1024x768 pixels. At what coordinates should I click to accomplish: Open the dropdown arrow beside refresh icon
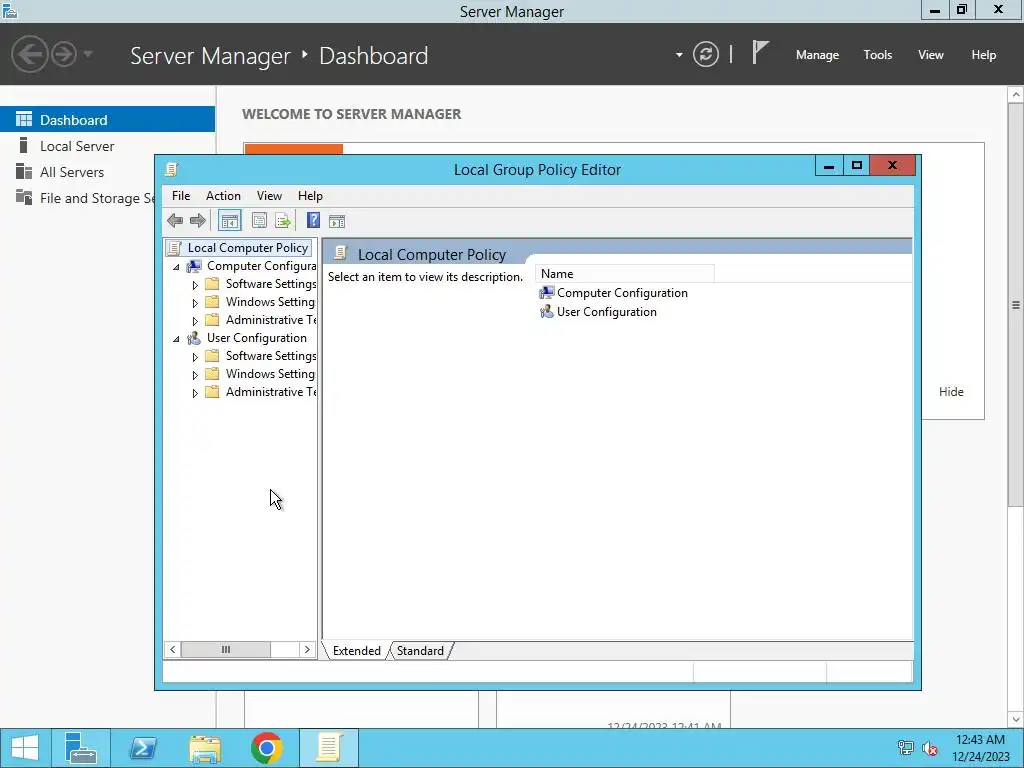click(679, 55)
